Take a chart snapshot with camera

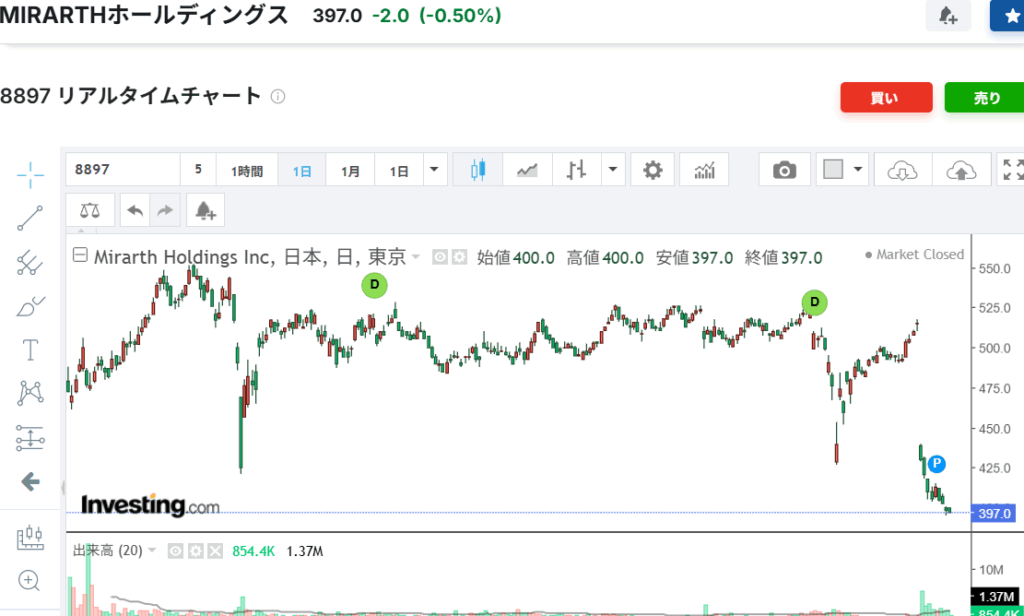point(784,170)
